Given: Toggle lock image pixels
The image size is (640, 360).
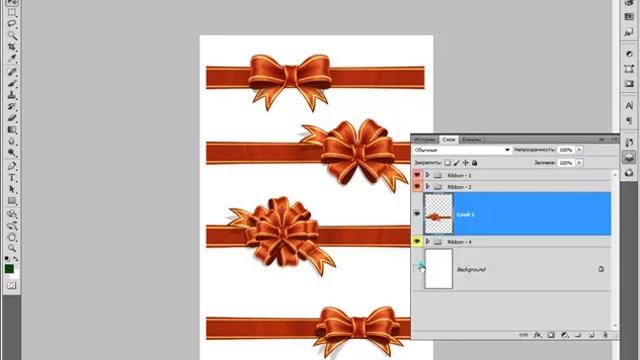Looking at the screenshot, I should 457,163.
